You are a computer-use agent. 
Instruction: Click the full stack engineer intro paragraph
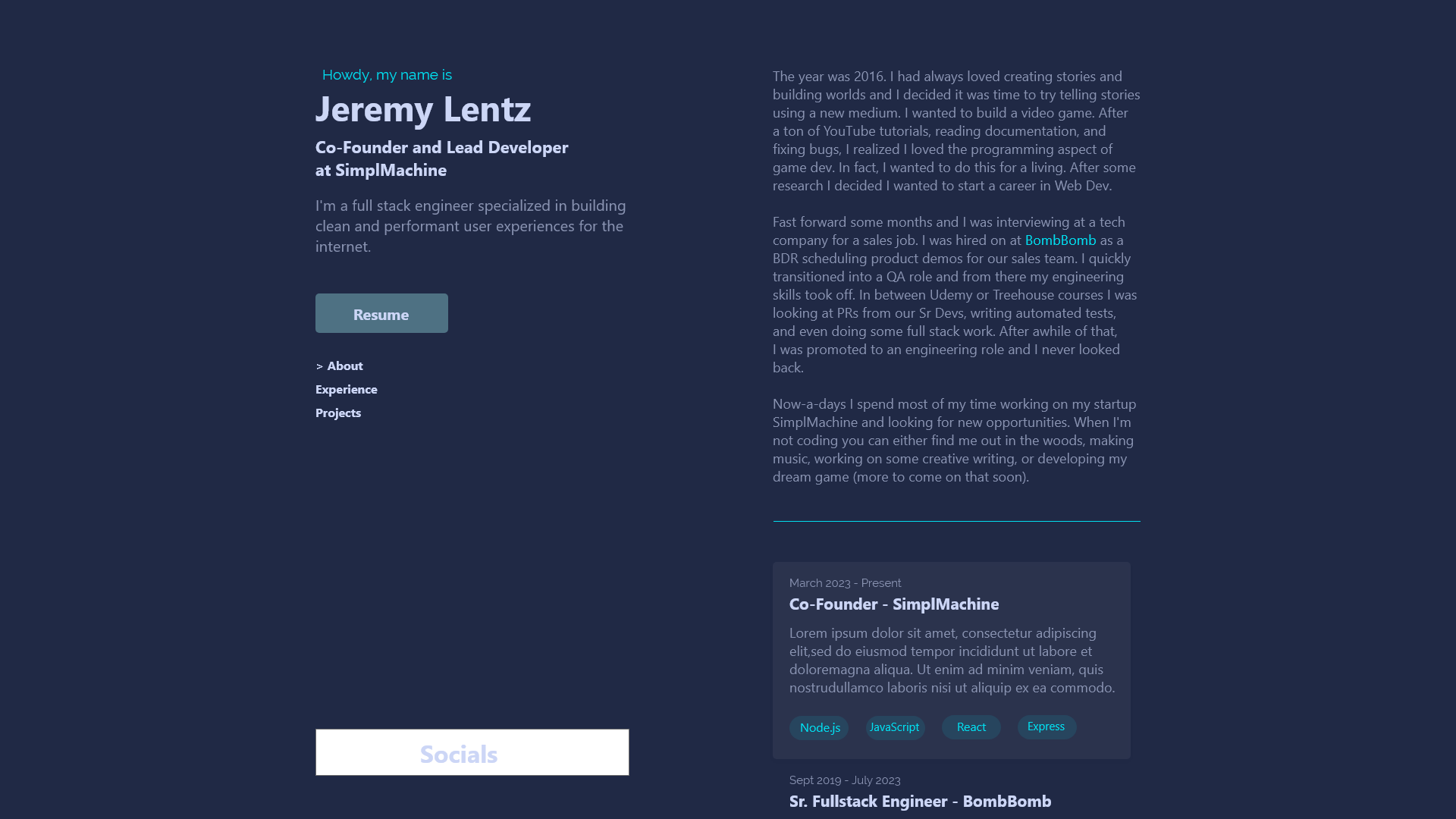(x=470, y=226)
